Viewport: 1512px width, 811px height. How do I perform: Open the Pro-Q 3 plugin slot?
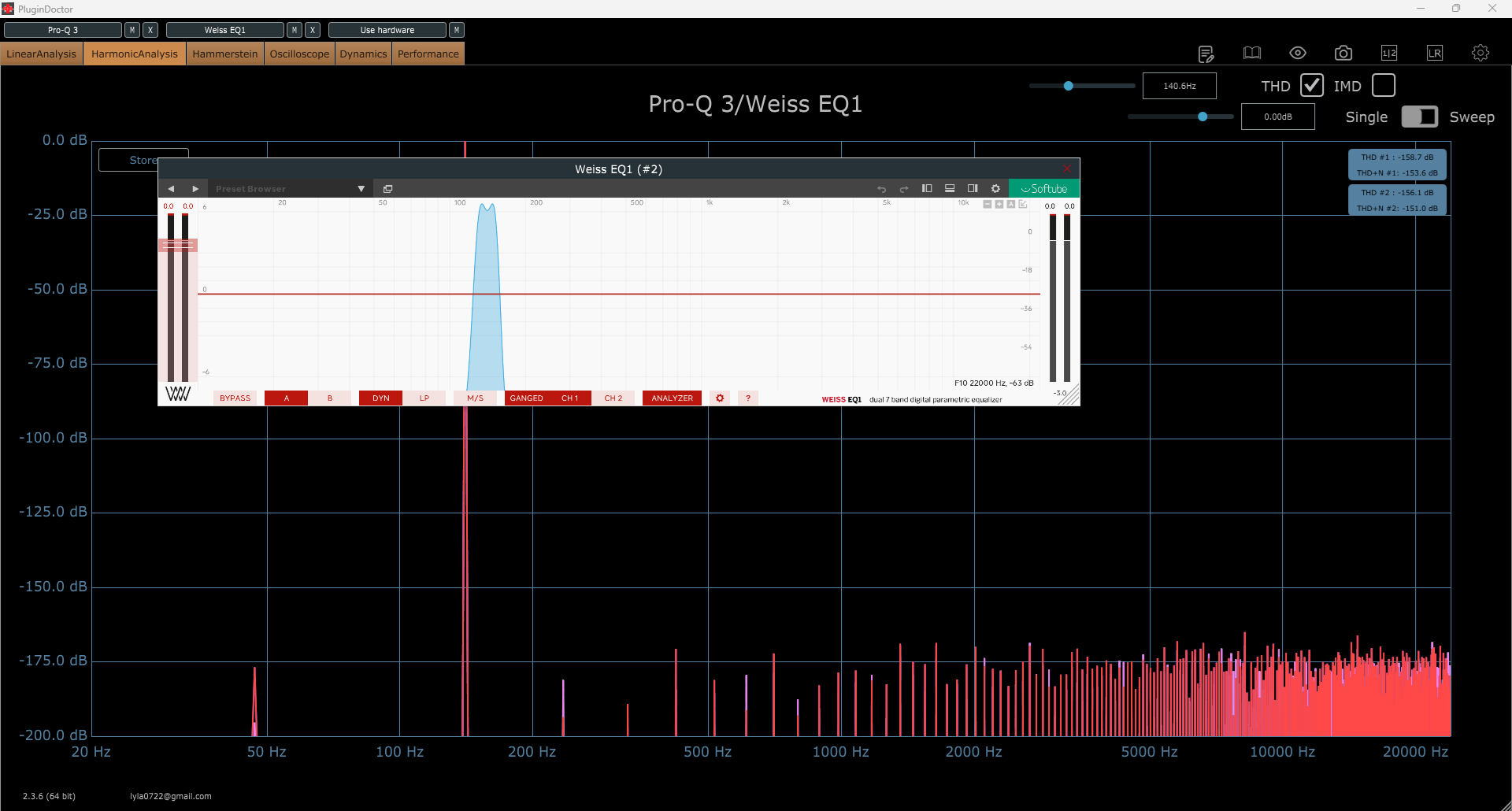point(63,30)
